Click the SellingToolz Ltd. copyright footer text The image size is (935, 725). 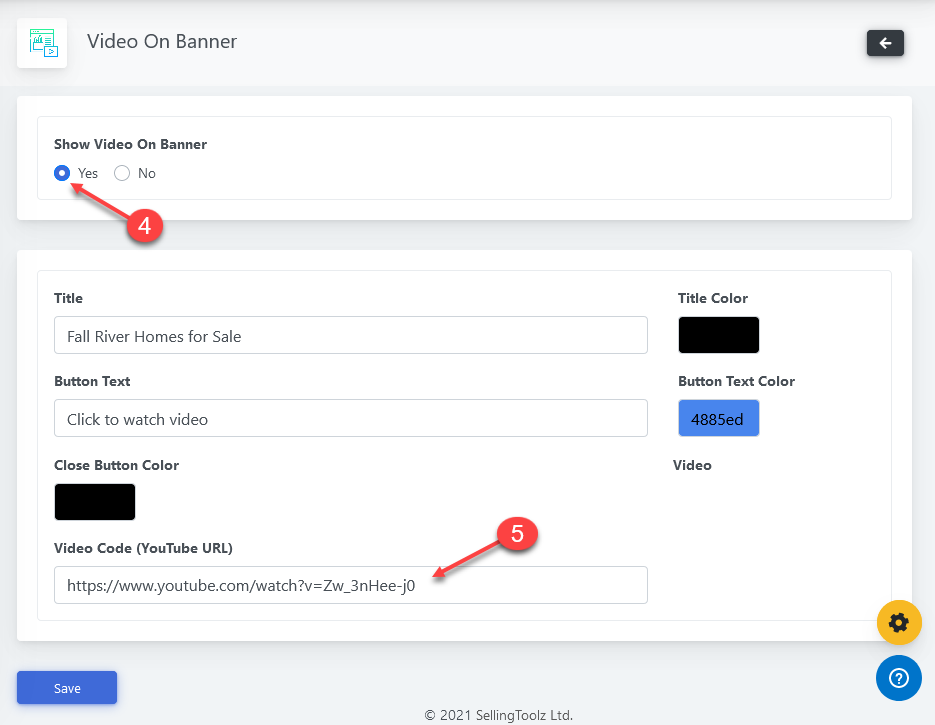pos(498,715)
